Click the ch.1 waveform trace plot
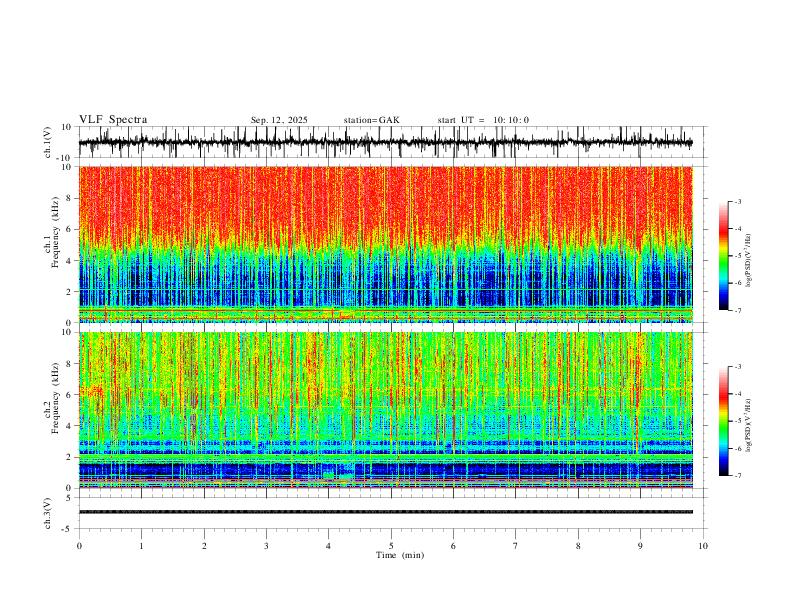792x612 pixels. pos(385,142)
